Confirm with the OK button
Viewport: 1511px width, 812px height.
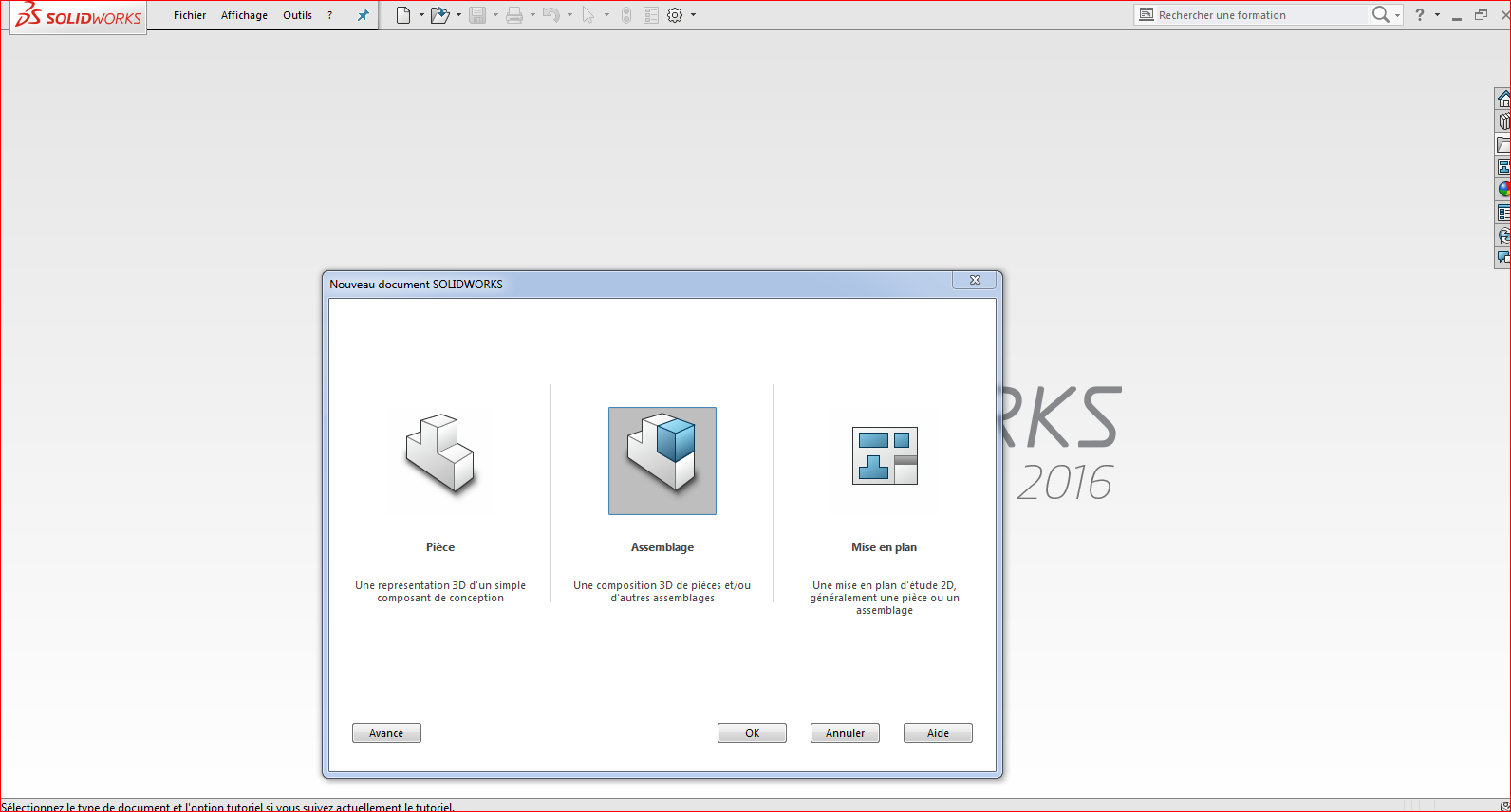(752, 733)
